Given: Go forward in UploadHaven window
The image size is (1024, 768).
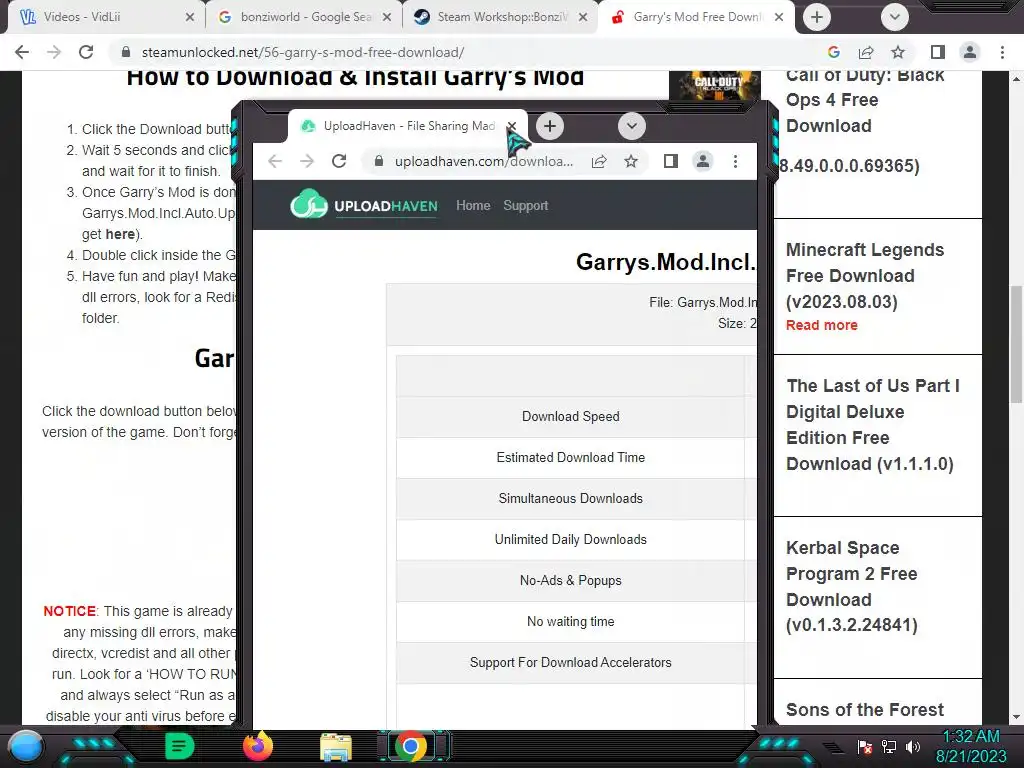Looking at the screenshot, I should 306,161.
